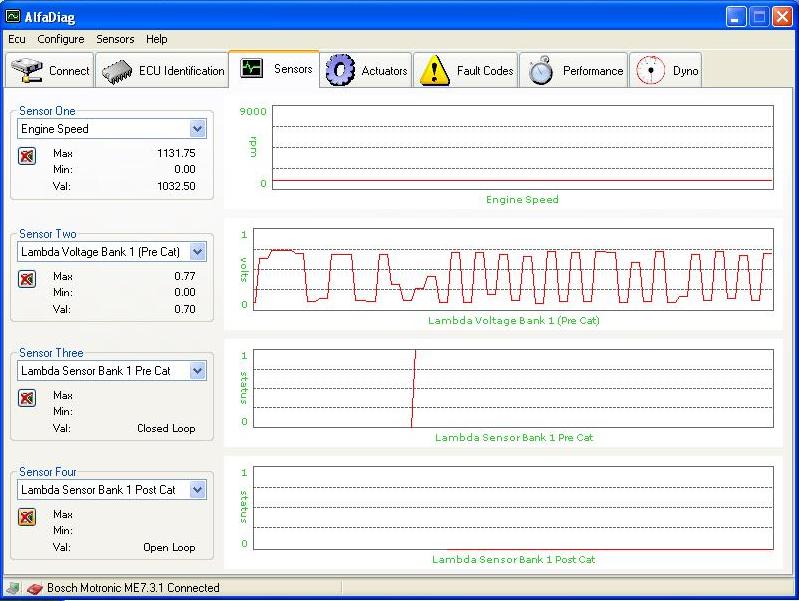Click the red car connection status icon
799x601 pixels.
(34, 589)
